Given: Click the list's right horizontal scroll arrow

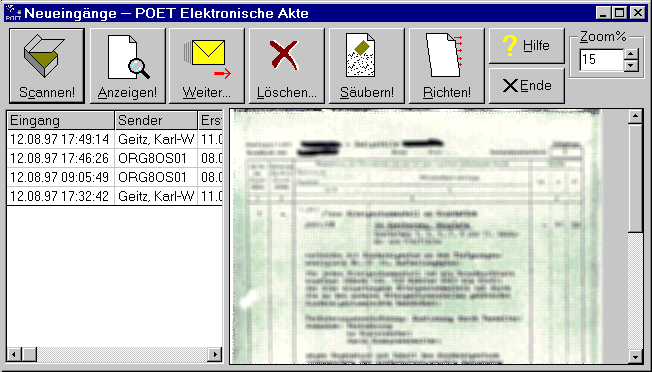Looking at the screenshot, I should 215,355.
